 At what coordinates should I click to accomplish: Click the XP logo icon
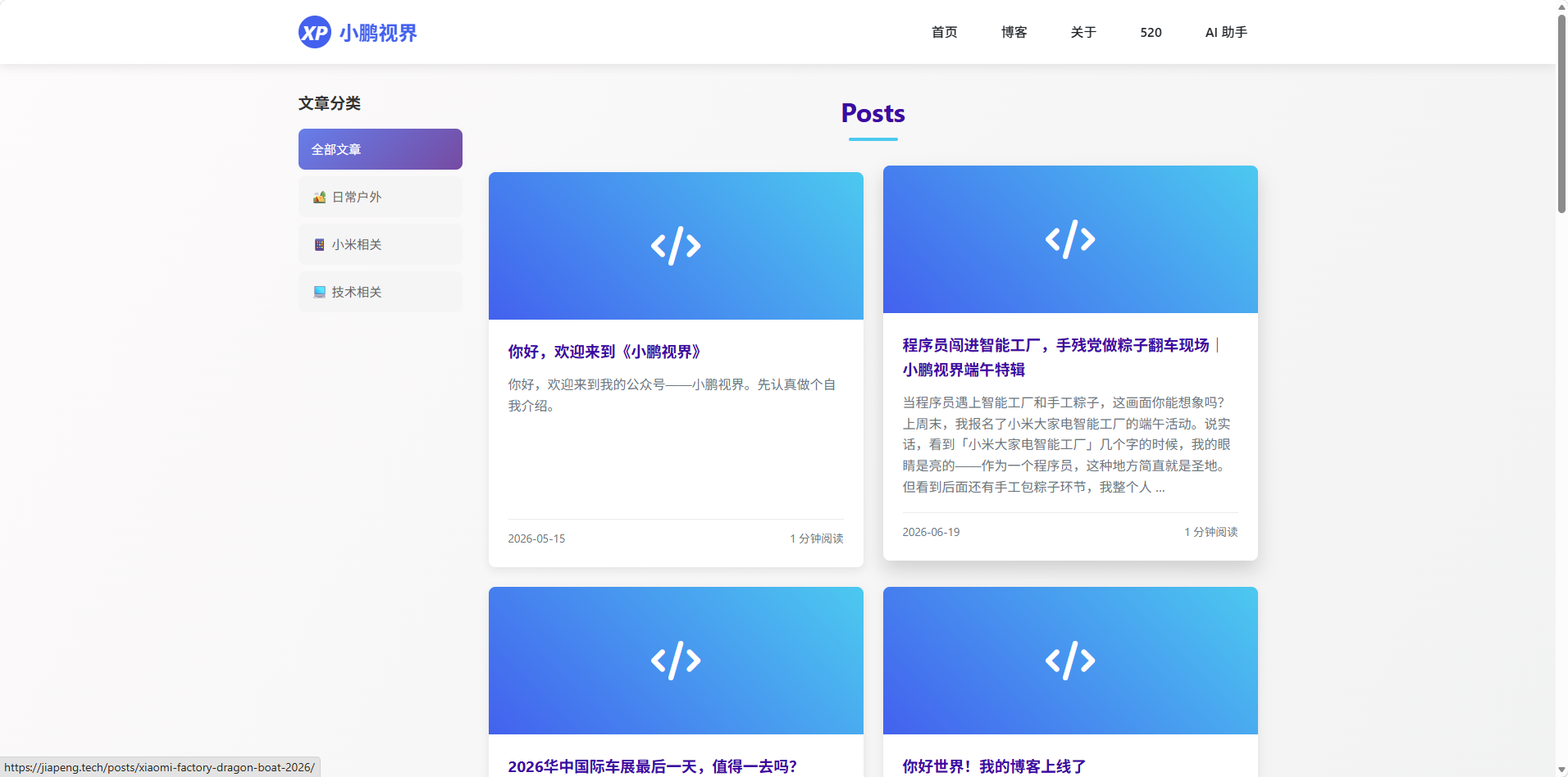click(315, 32)
